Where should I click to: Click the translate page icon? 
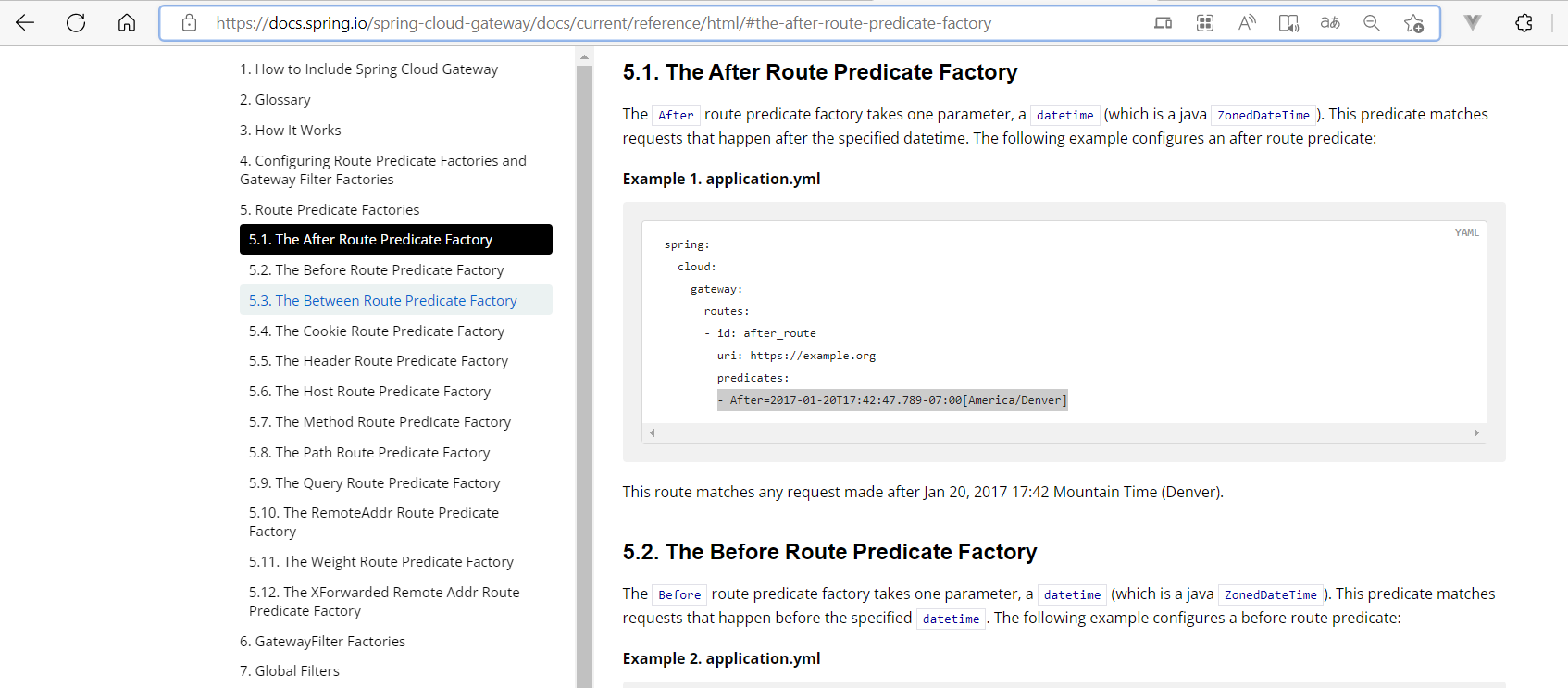(x=1330, y=23)
